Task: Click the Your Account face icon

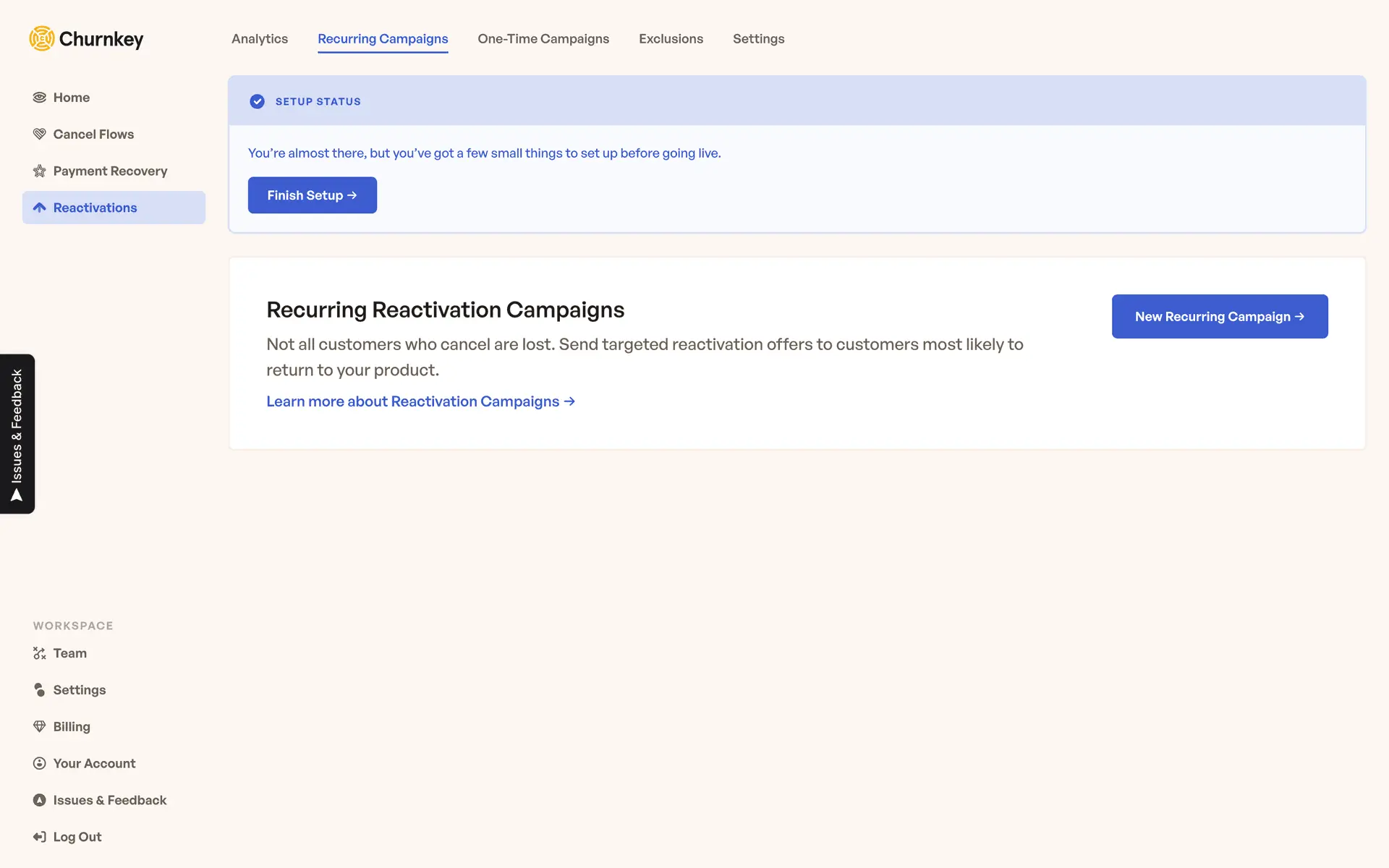Action: coord(40,763)
